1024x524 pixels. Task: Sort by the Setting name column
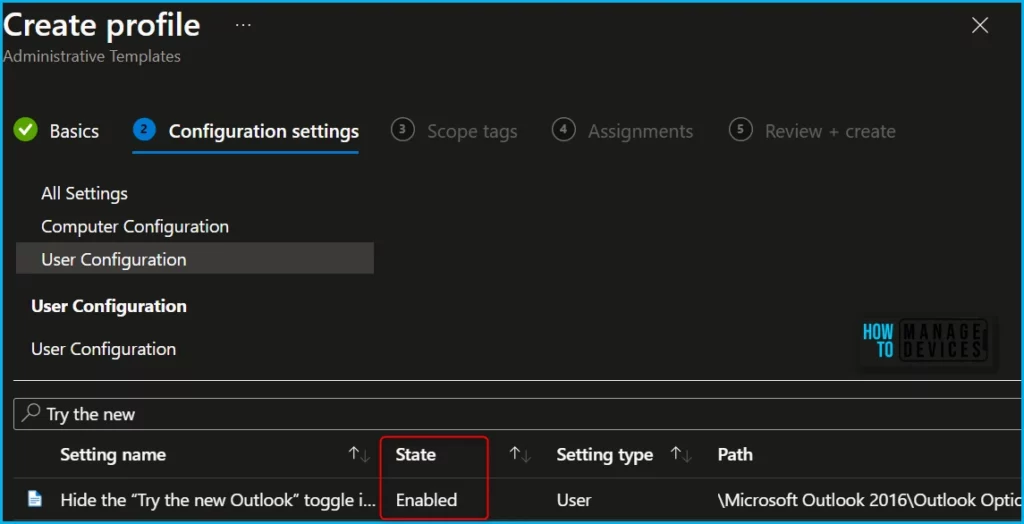pyautogui.click(x=359, y=455)
